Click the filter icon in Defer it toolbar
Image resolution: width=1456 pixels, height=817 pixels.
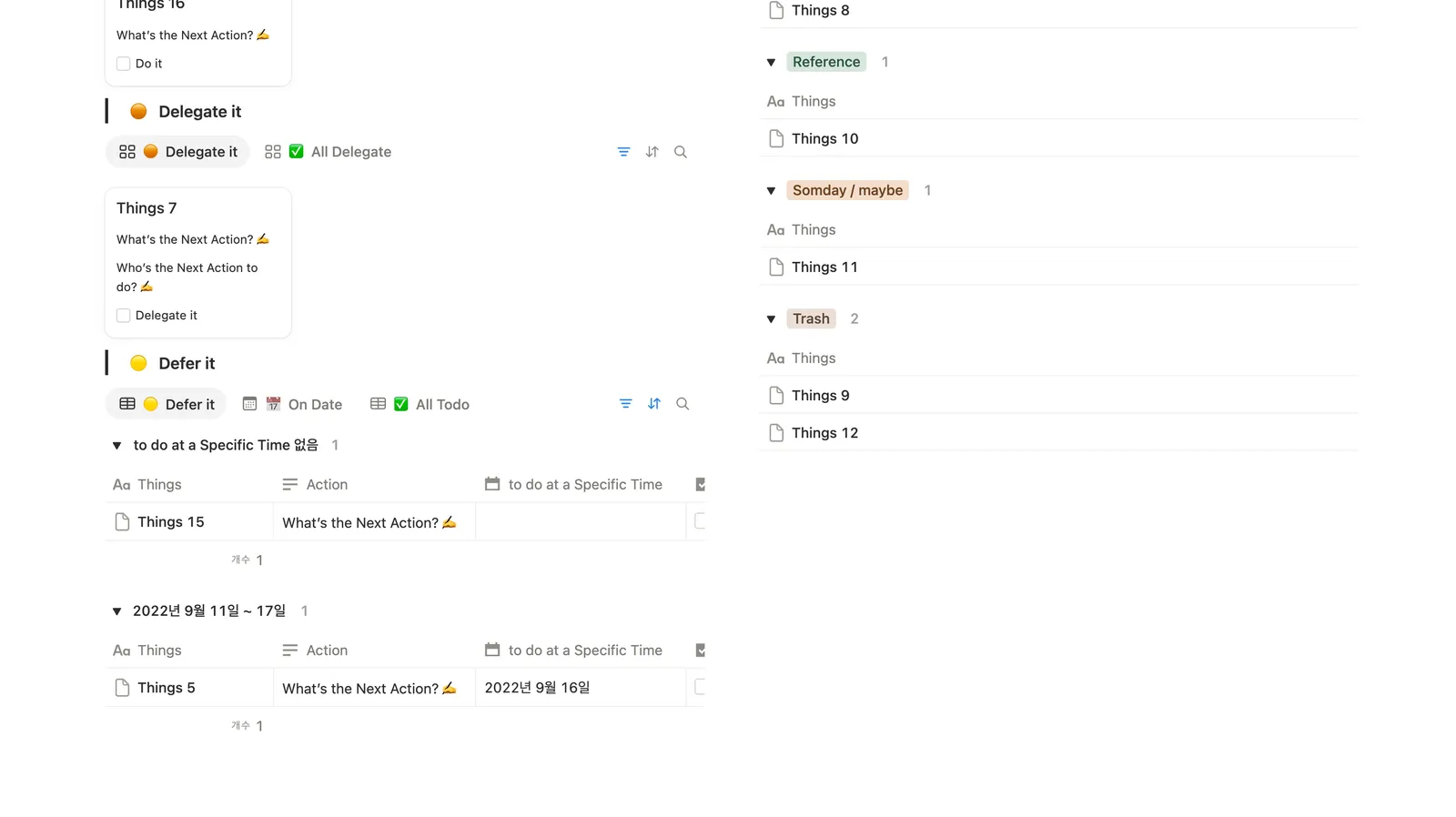point(625,404)
